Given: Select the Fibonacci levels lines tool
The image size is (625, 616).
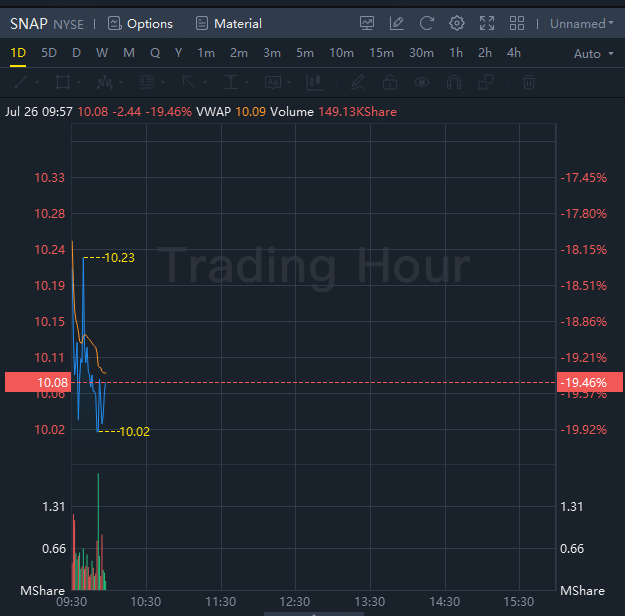Looking at the screenshot, I should 147,82.
